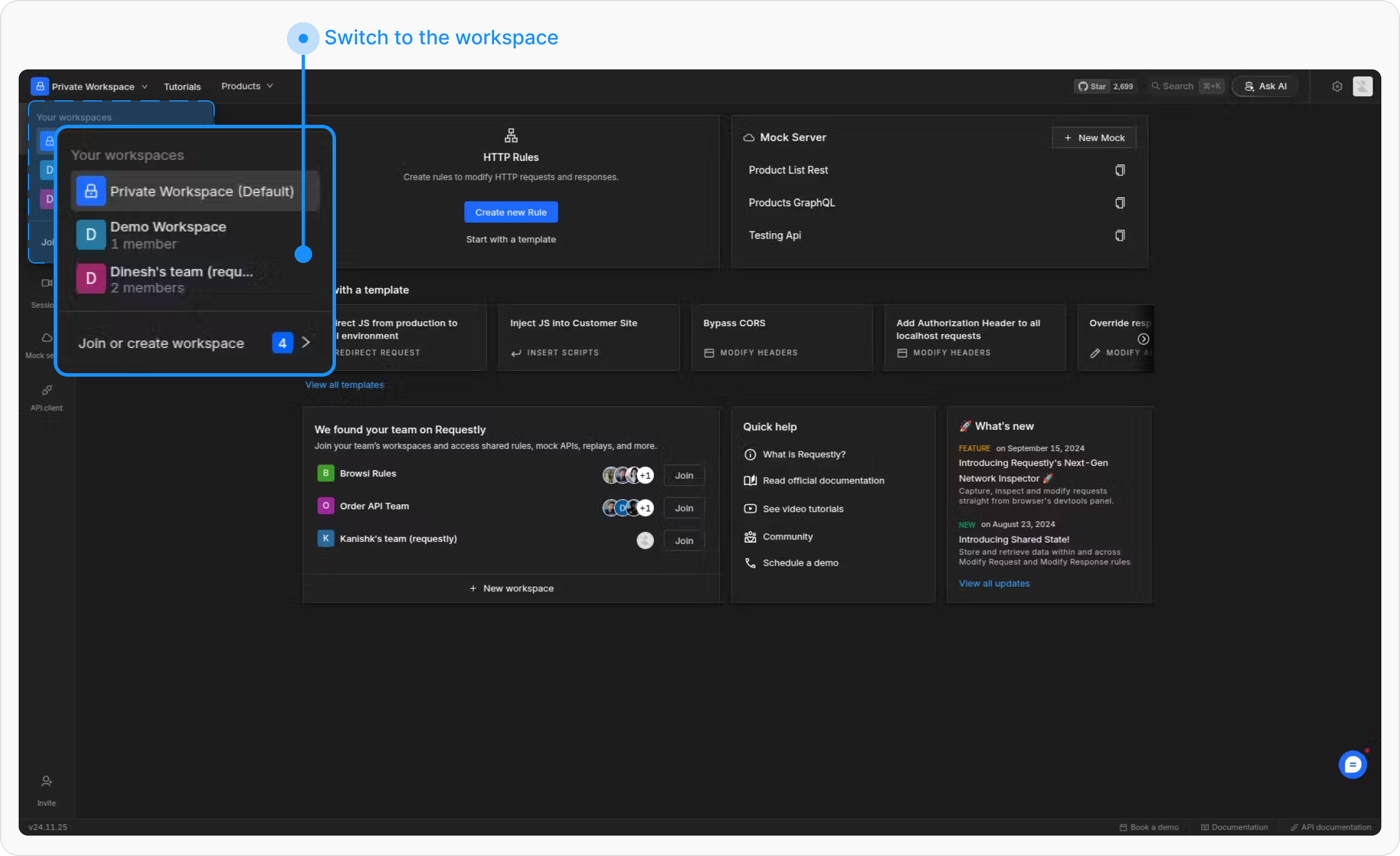Open View all templates link
The image size is (1400, 856).
pyautogui.click(x=344, y=385)
